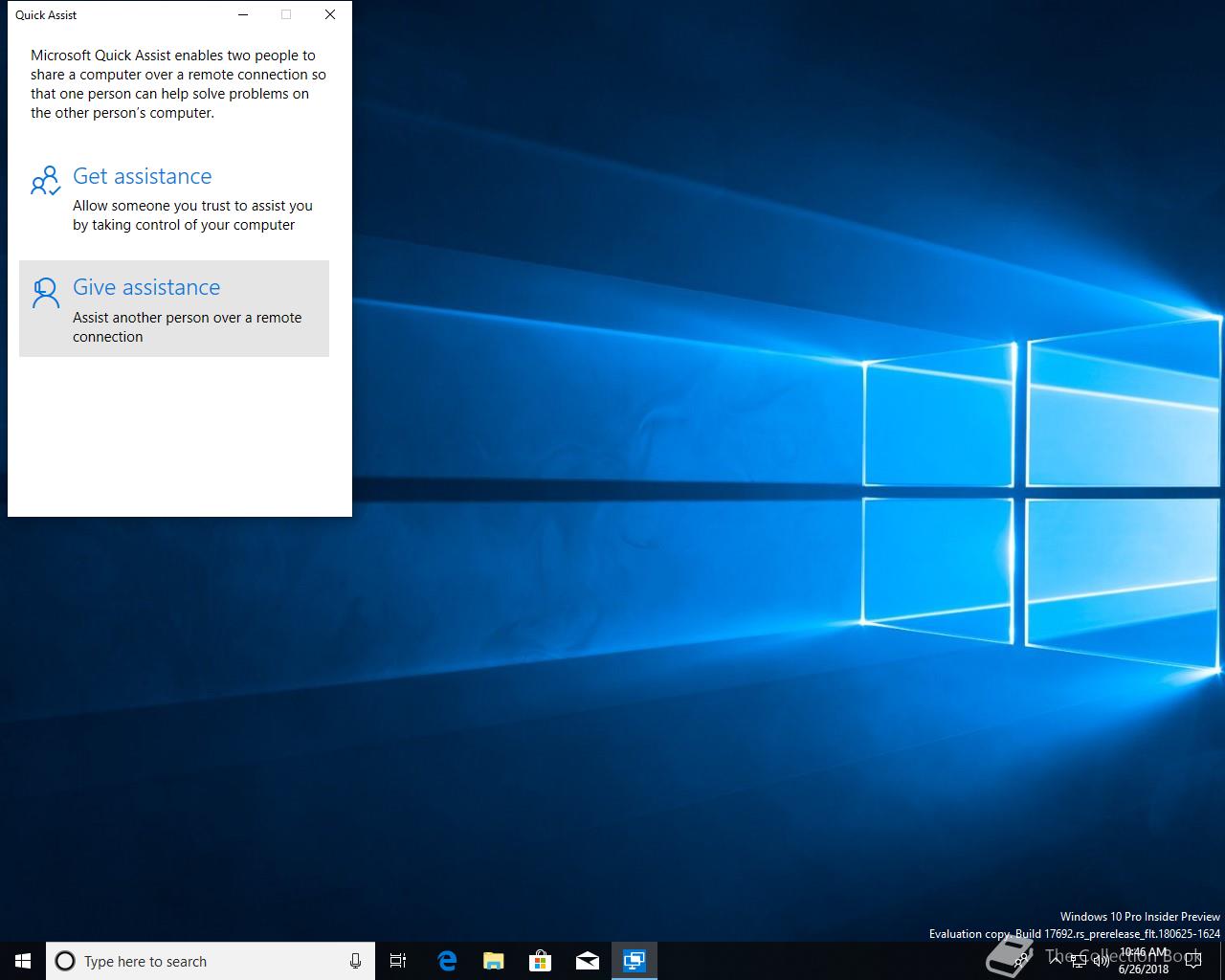Click the Quick Assist taskbar icon
Screen dimensions: 1225x980
coord(634,961)
